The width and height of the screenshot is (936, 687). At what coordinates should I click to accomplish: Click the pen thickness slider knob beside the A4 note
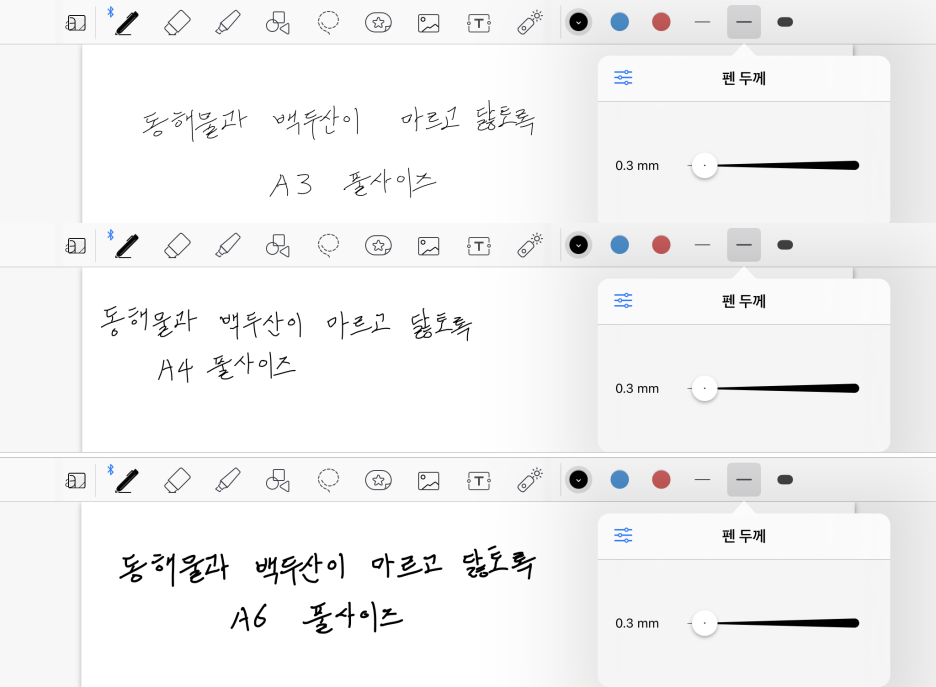tap(704, 389)
